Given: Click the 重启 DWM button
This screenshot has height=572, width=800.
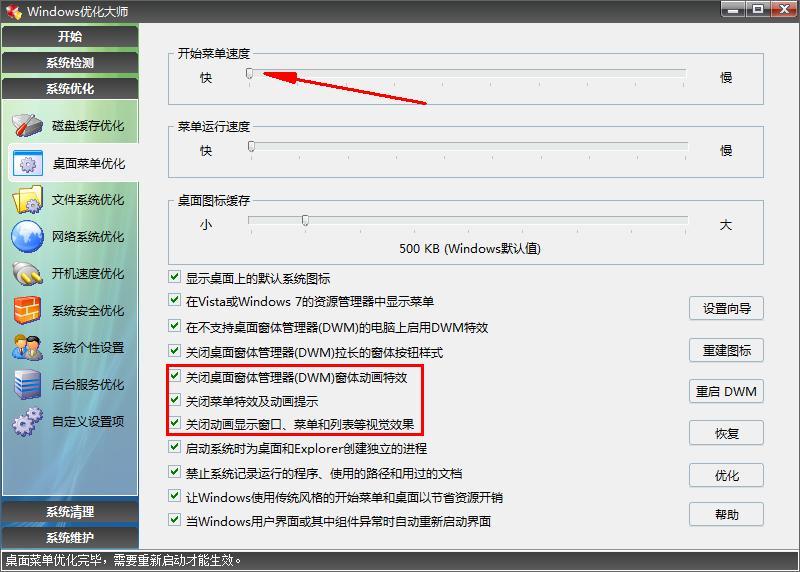Looking at the screenshot, I should [x=726, y=391].
